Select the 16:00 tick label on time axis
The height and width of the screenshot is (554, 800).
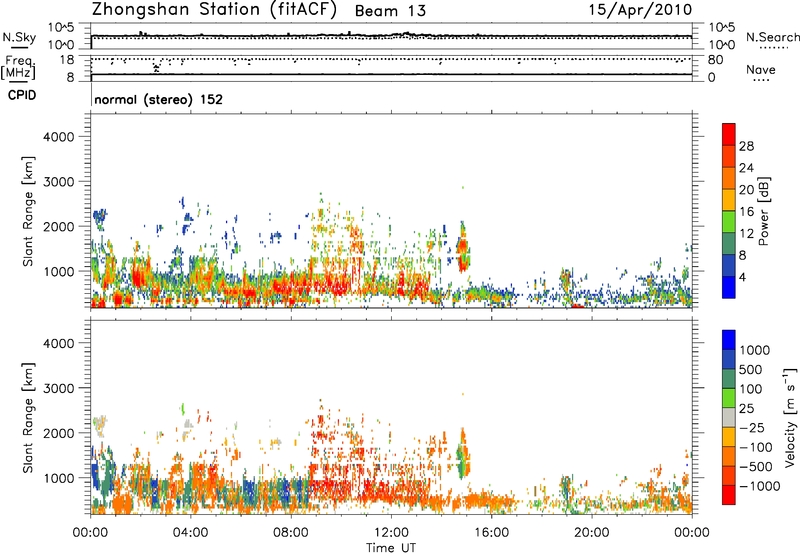pos(491,531)
